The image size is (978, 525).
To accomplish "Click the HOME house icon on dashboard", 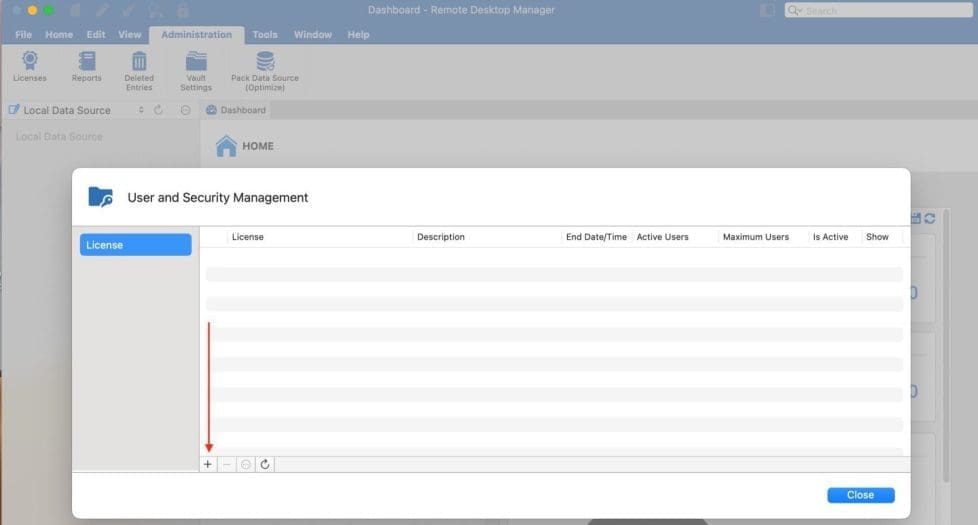I will coord(226,146).
